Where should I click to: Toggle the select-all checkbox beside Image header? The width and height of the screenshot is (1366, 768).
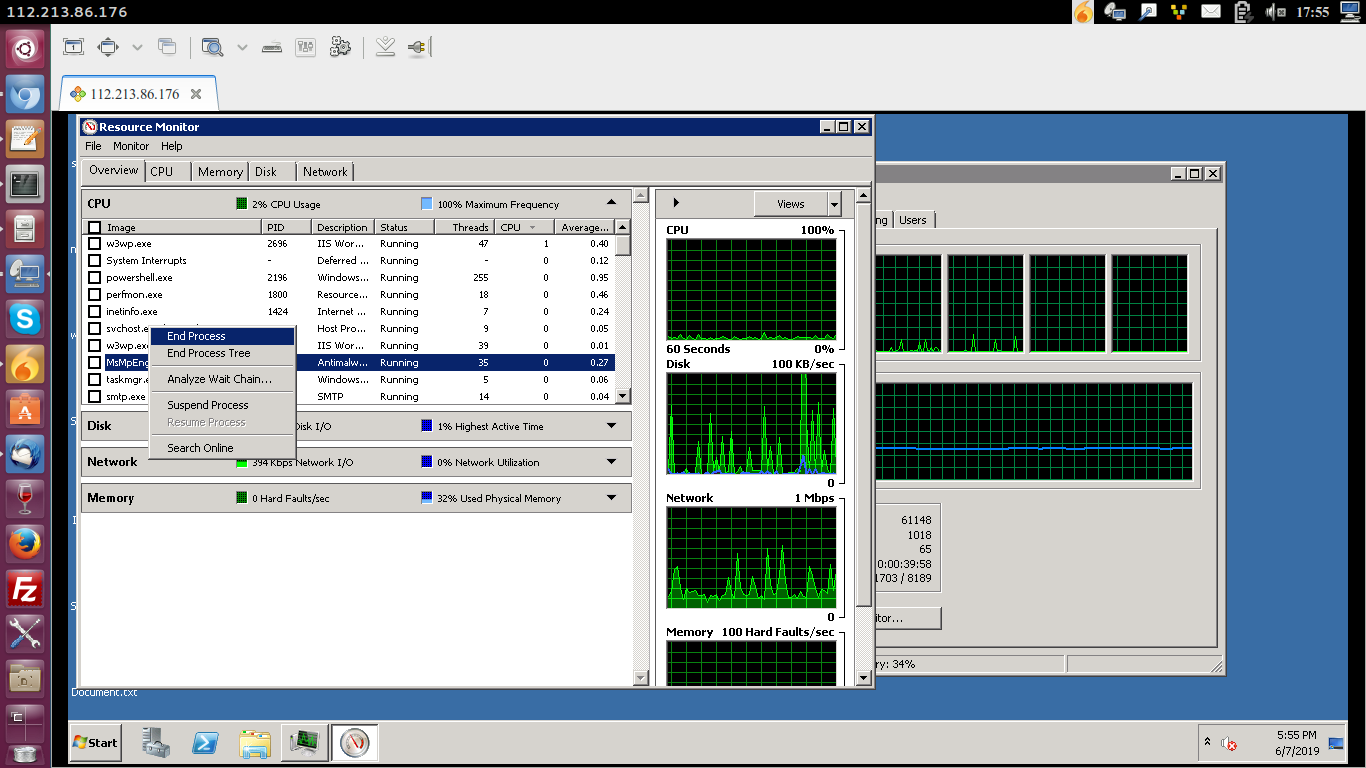tap(94, 228)
